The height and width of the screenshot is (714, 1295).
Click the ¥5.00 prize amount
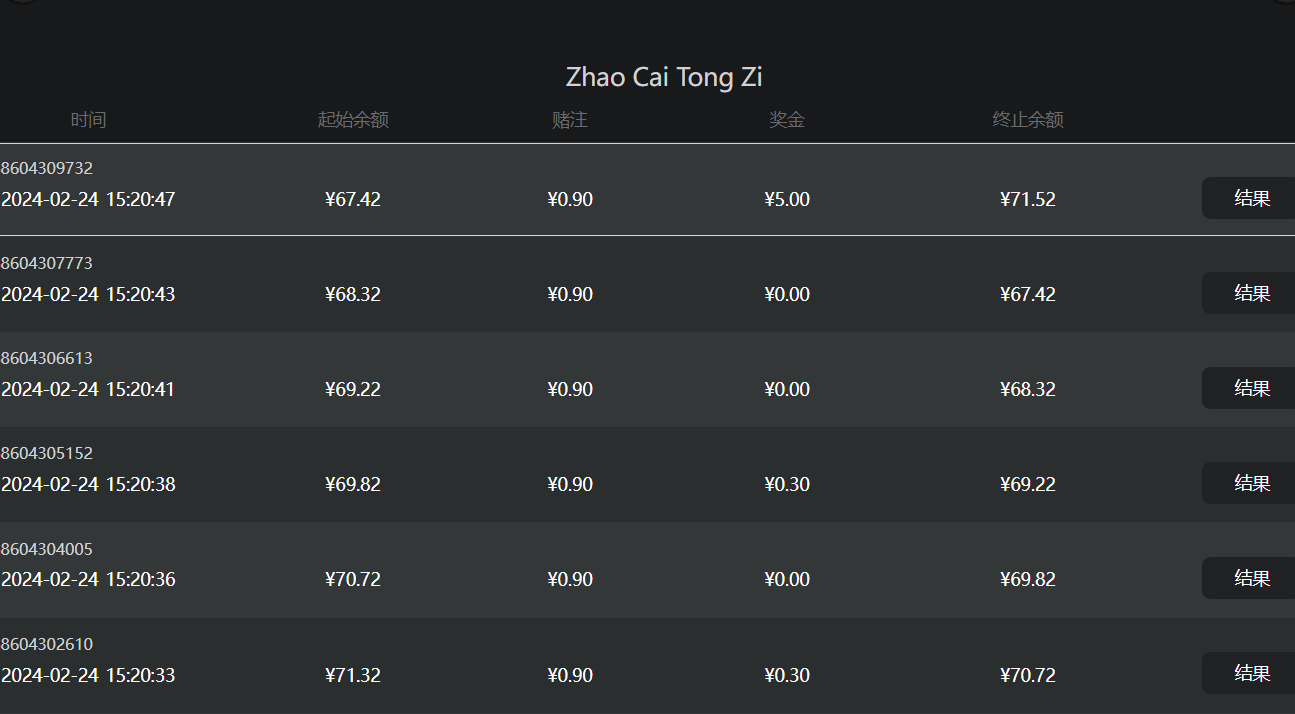[x=787, y=199]
